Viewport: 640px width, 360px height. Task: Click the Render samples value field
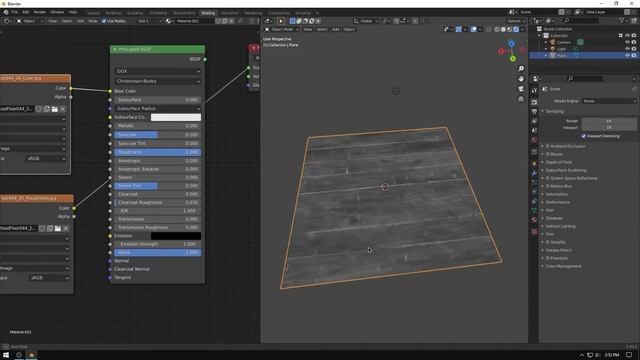tap(609, 121)
